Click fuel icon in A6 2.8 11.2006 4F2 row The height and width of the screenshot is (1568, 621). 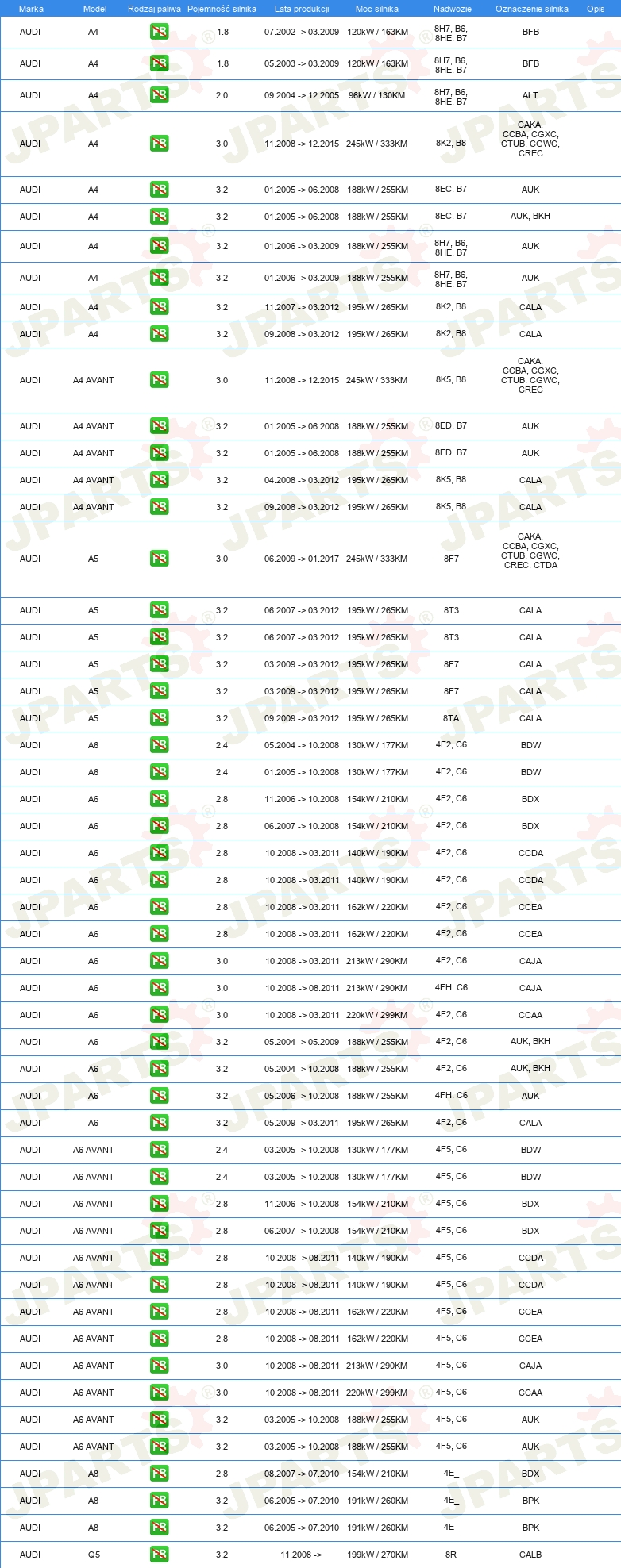coord(159,799)
